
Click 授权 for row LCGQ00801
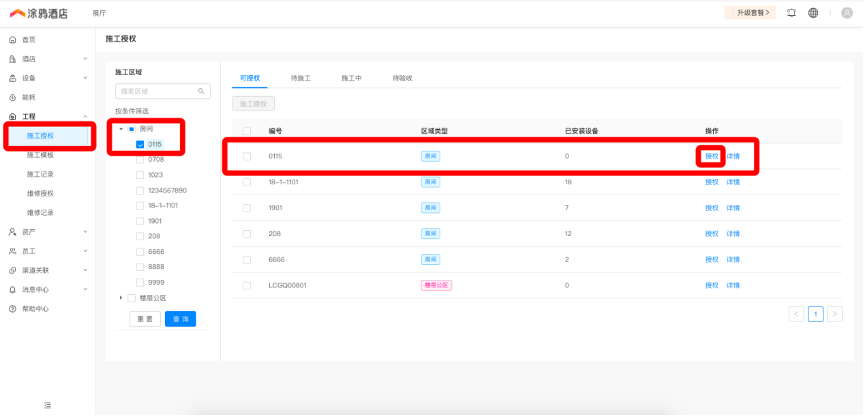coord(712,285)
